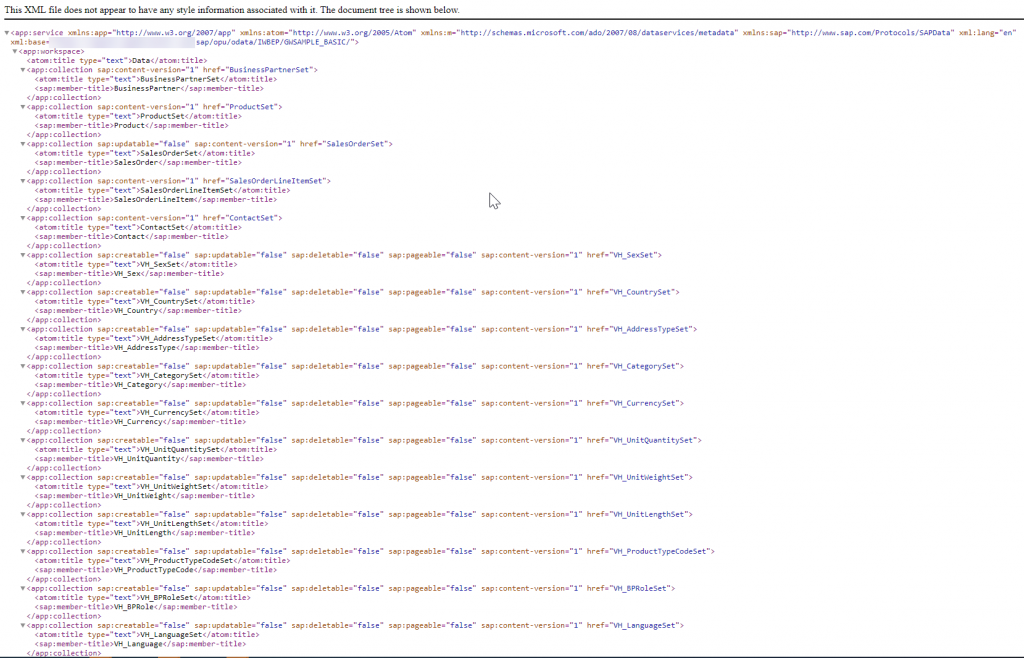Click the member-title 'SalesOrderLineItem' line
This screenshot has width=1024, height=658.
coord(155,200)
